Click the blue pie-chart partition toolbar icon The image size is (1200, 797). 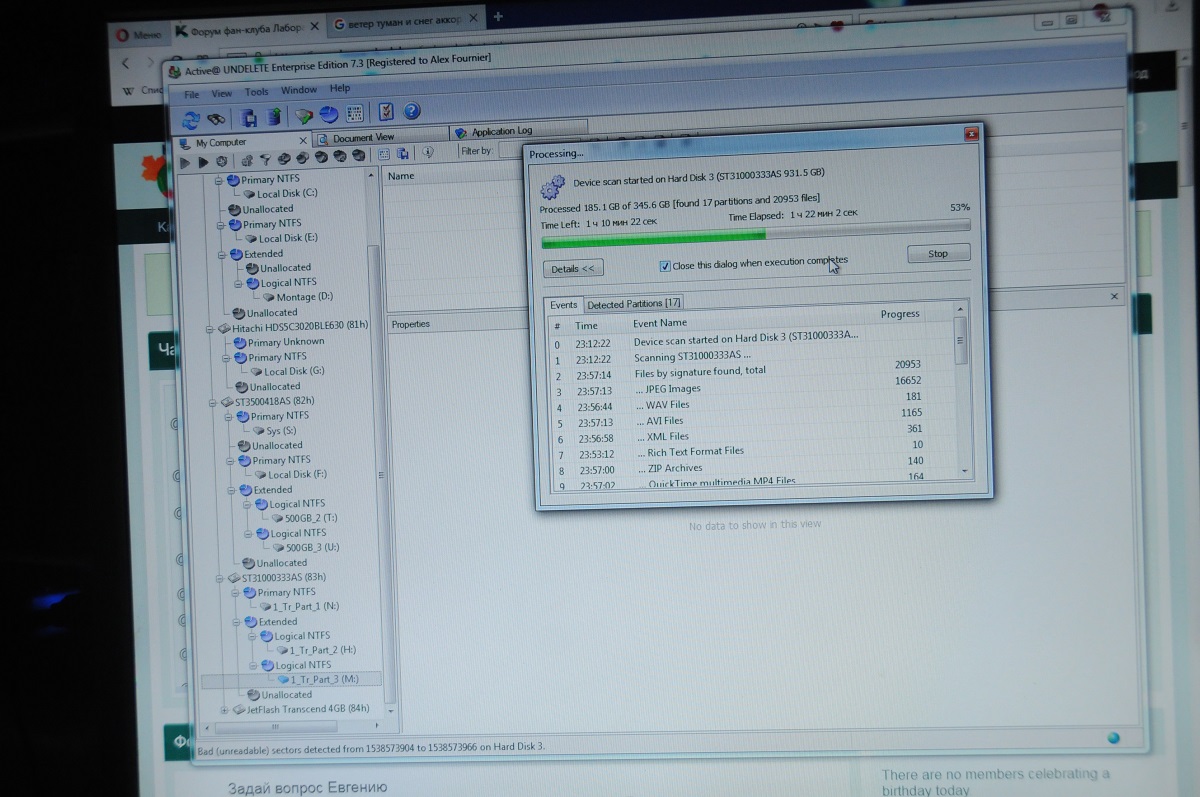tap(329, 114)
